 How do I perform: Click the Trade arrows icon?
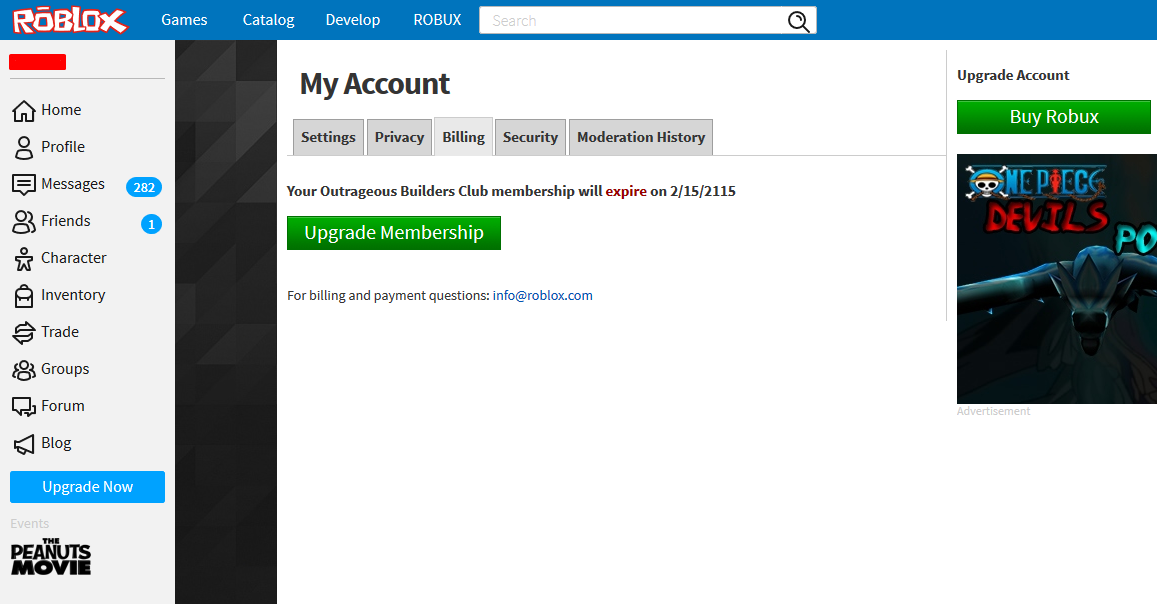point(24,333)
